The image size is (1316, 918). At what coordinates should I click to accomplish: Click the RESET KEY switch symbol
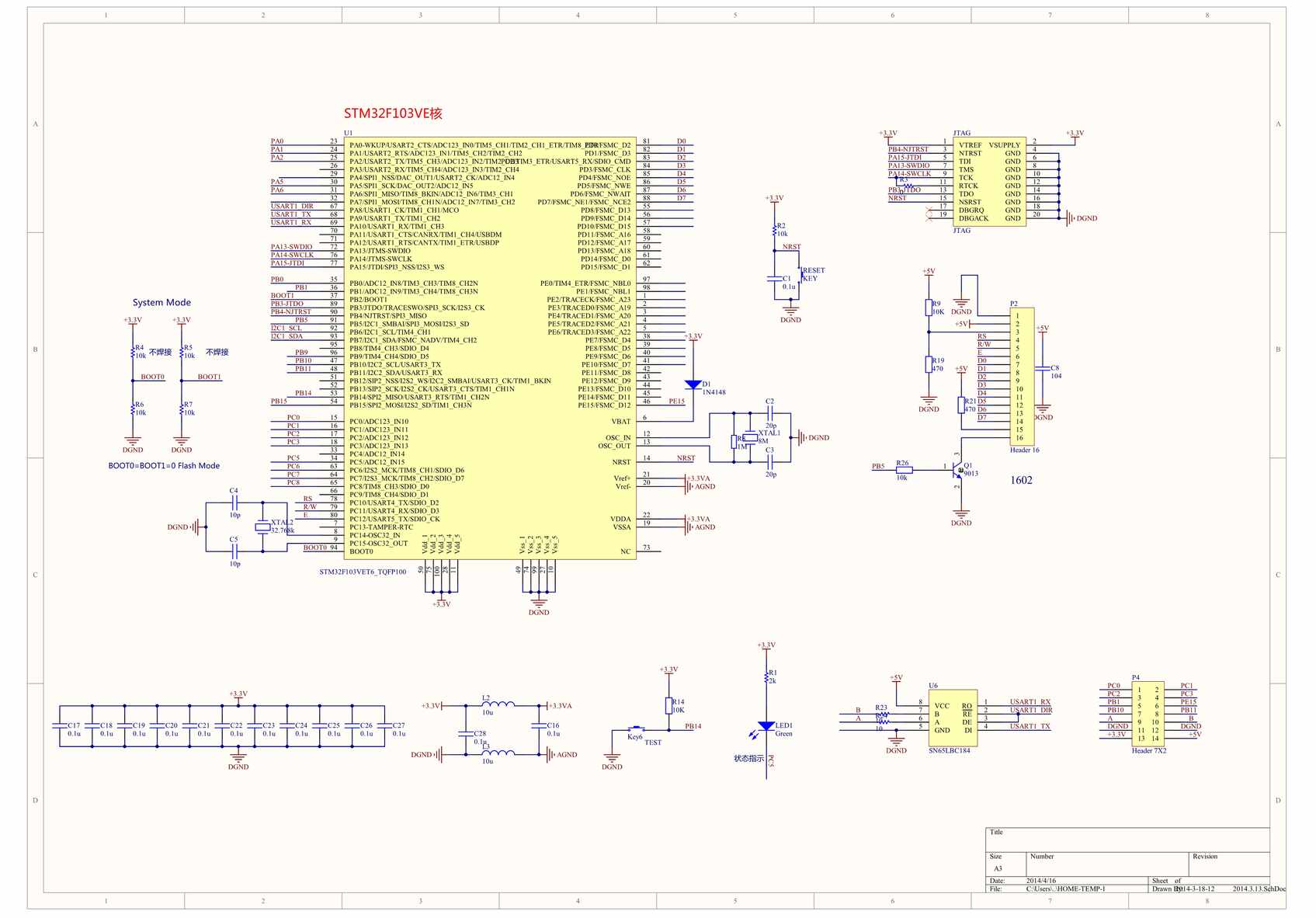pyautogui.click(x=800, y=275)
